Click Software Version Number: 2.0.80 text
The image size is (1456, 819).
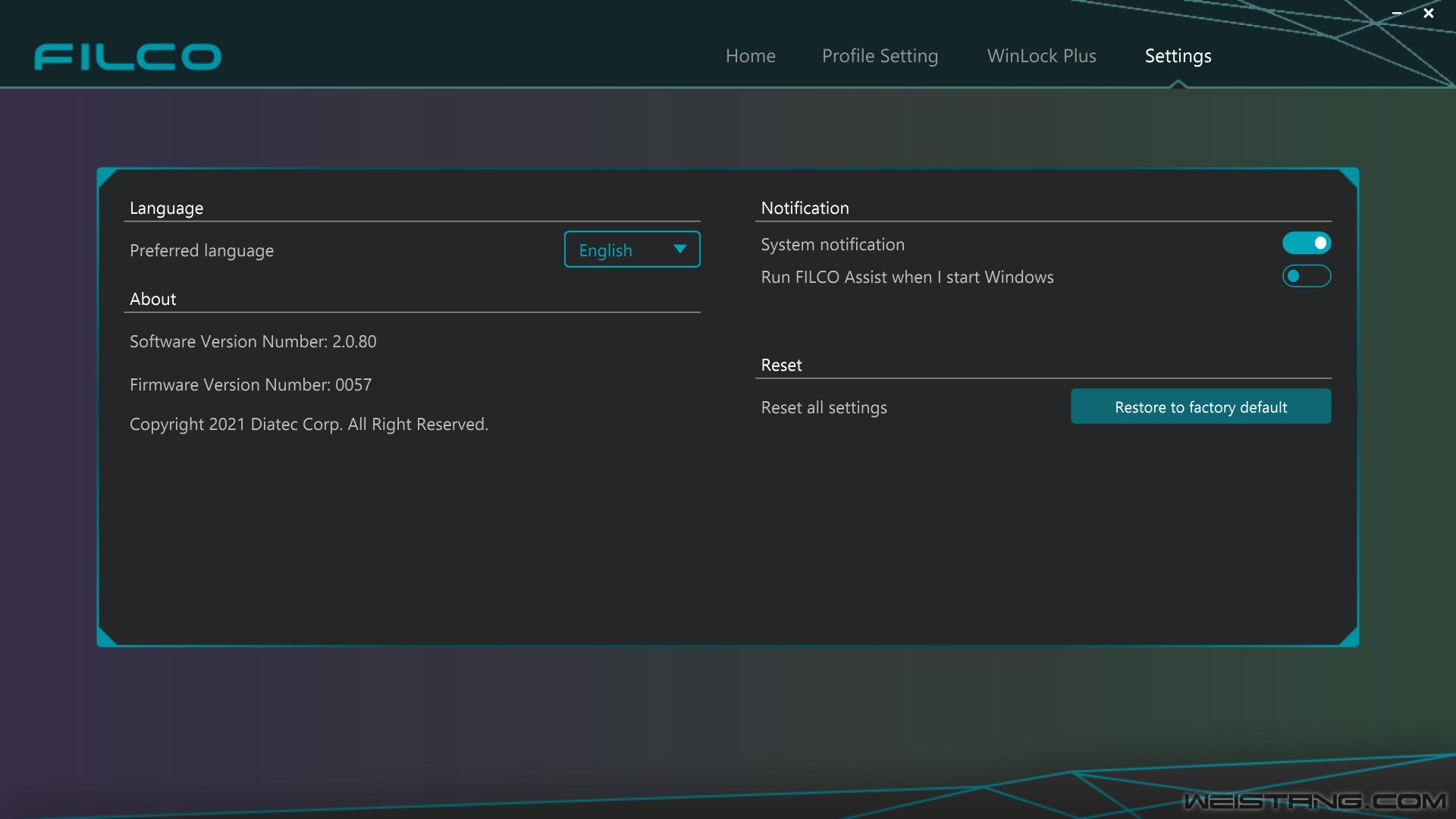pyautogui.click(x=253, y=342)
